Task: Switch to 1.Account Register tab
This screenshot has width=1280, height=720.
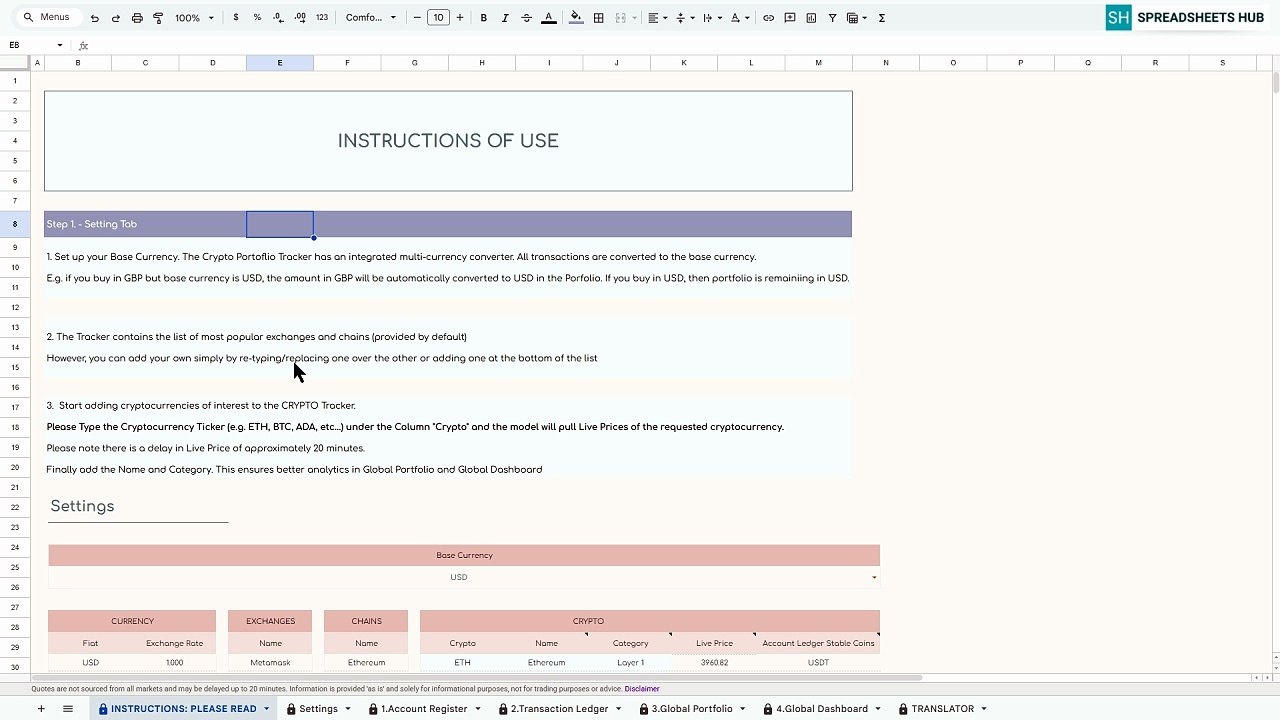Action: [x=424, y=709]
